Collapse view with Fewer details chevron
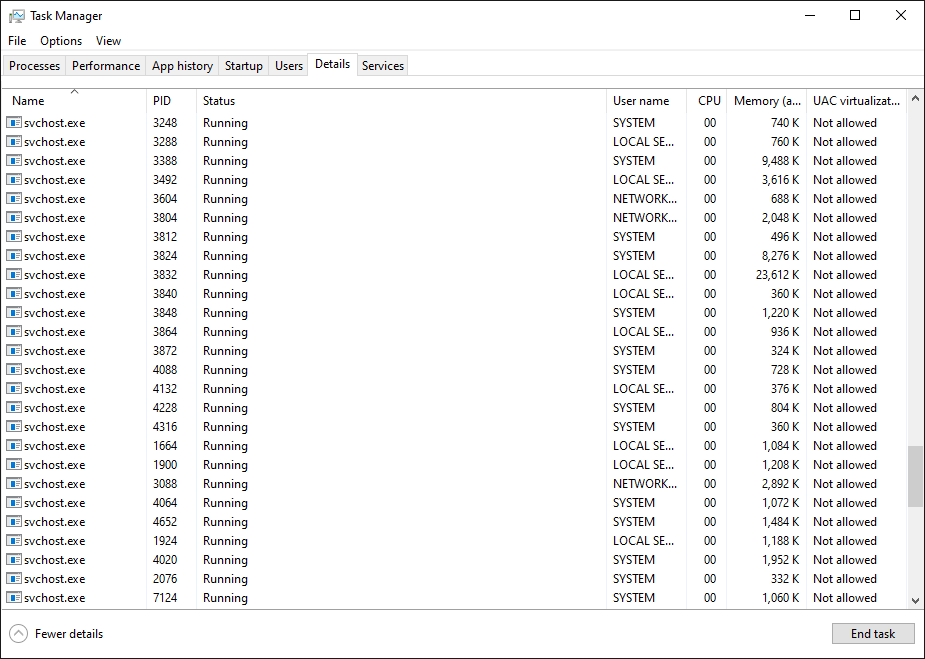 click(x=18, y=634)
